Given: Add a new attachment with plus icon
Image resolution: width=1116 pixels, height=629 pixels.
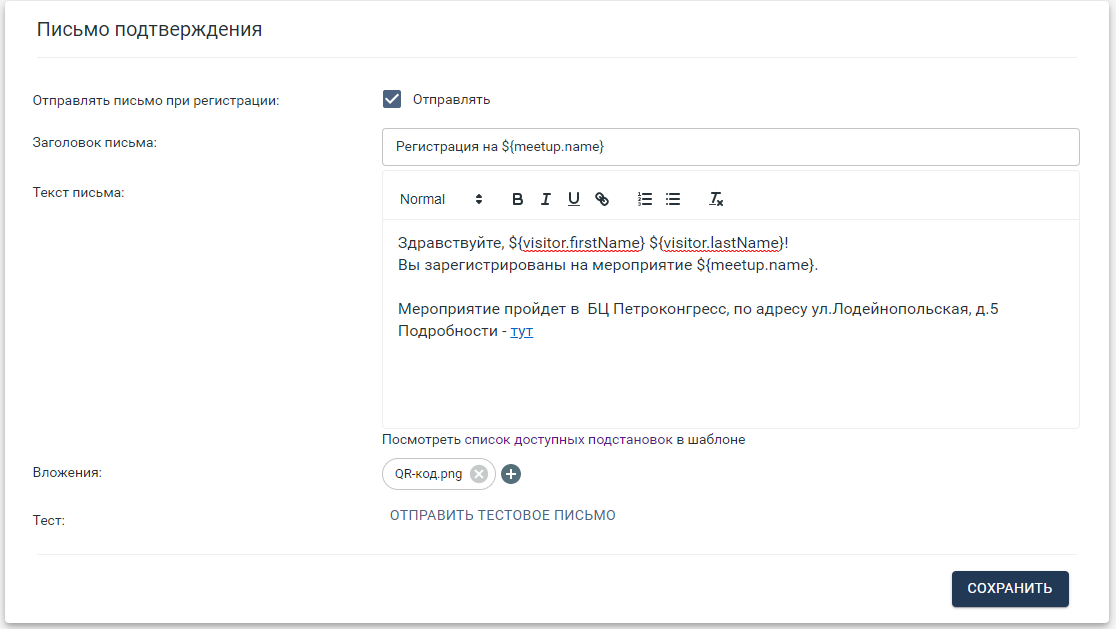Looking at the screenshot, I should (511, 474).
